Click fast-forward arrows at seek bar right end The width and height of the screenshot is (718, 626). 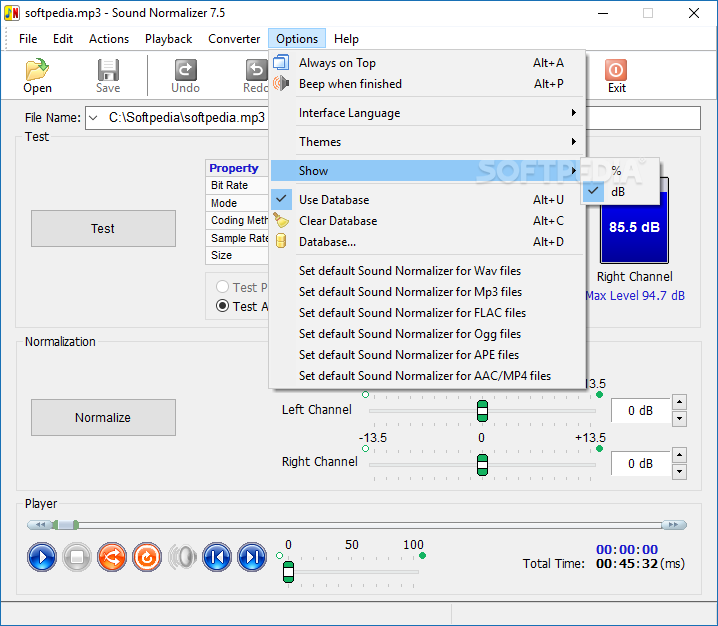[x=674, y=525]
